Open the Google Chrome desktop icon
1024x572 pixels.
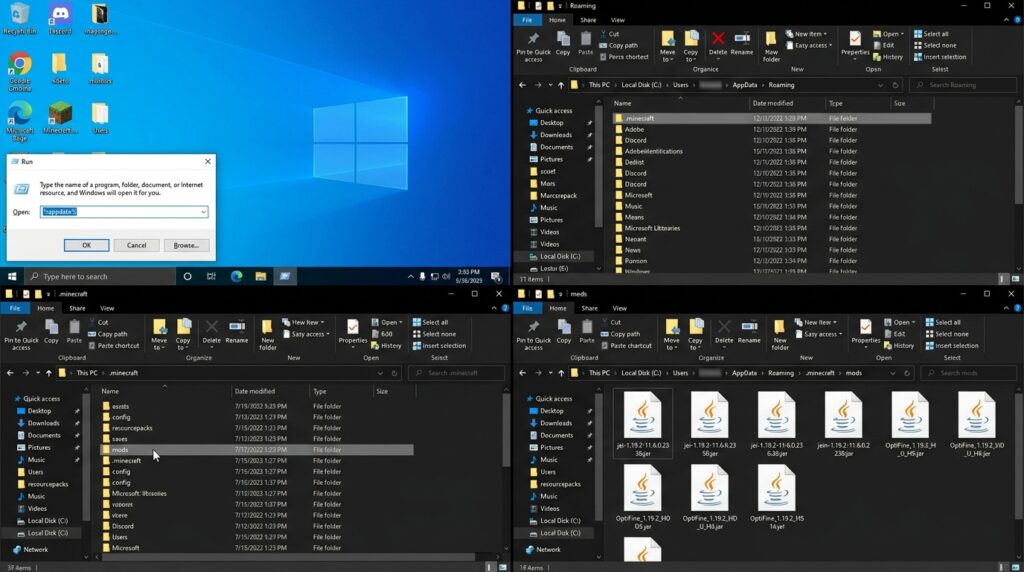20,72
